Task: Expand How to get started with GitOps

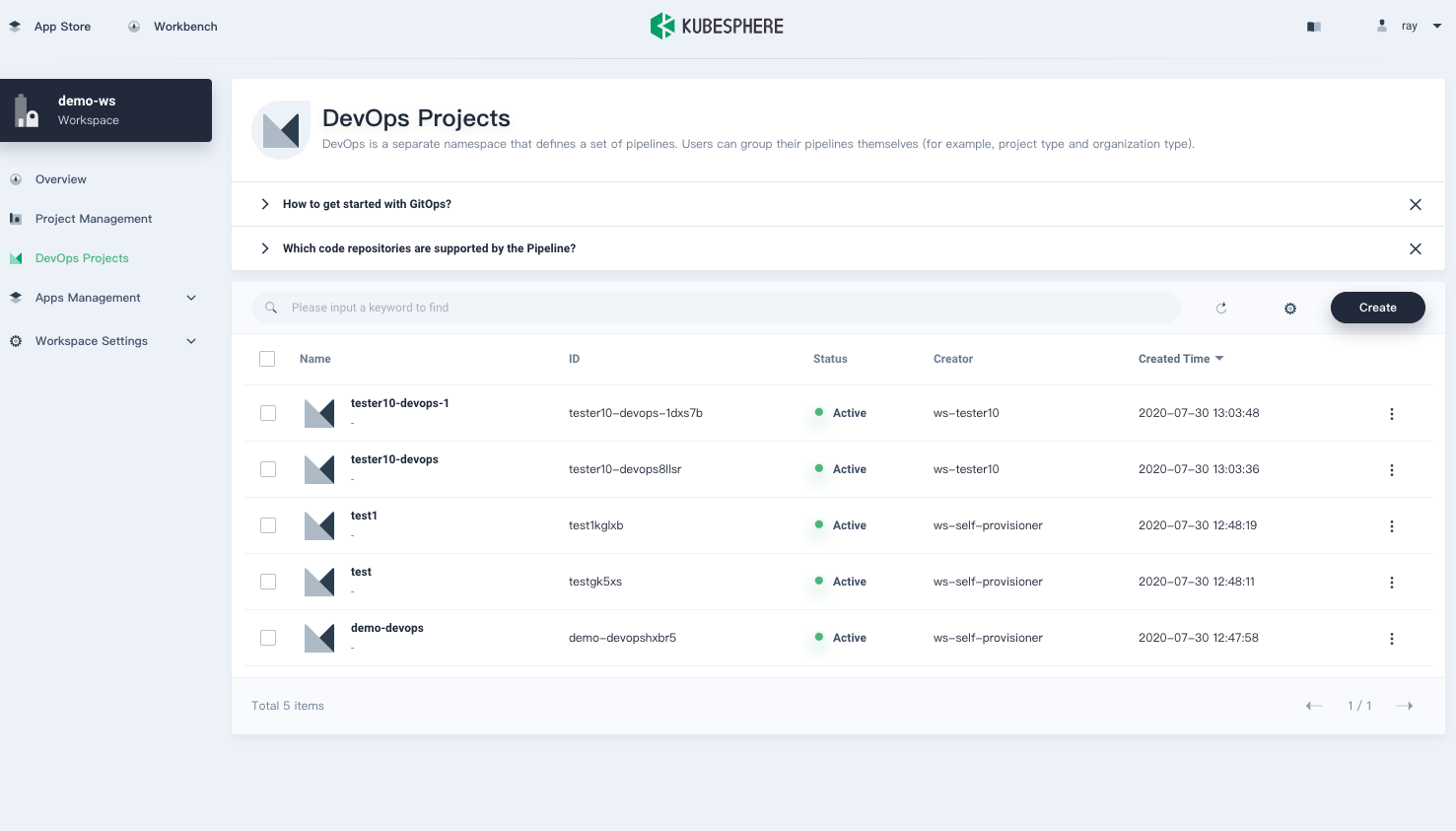Action: click(264, 204)
